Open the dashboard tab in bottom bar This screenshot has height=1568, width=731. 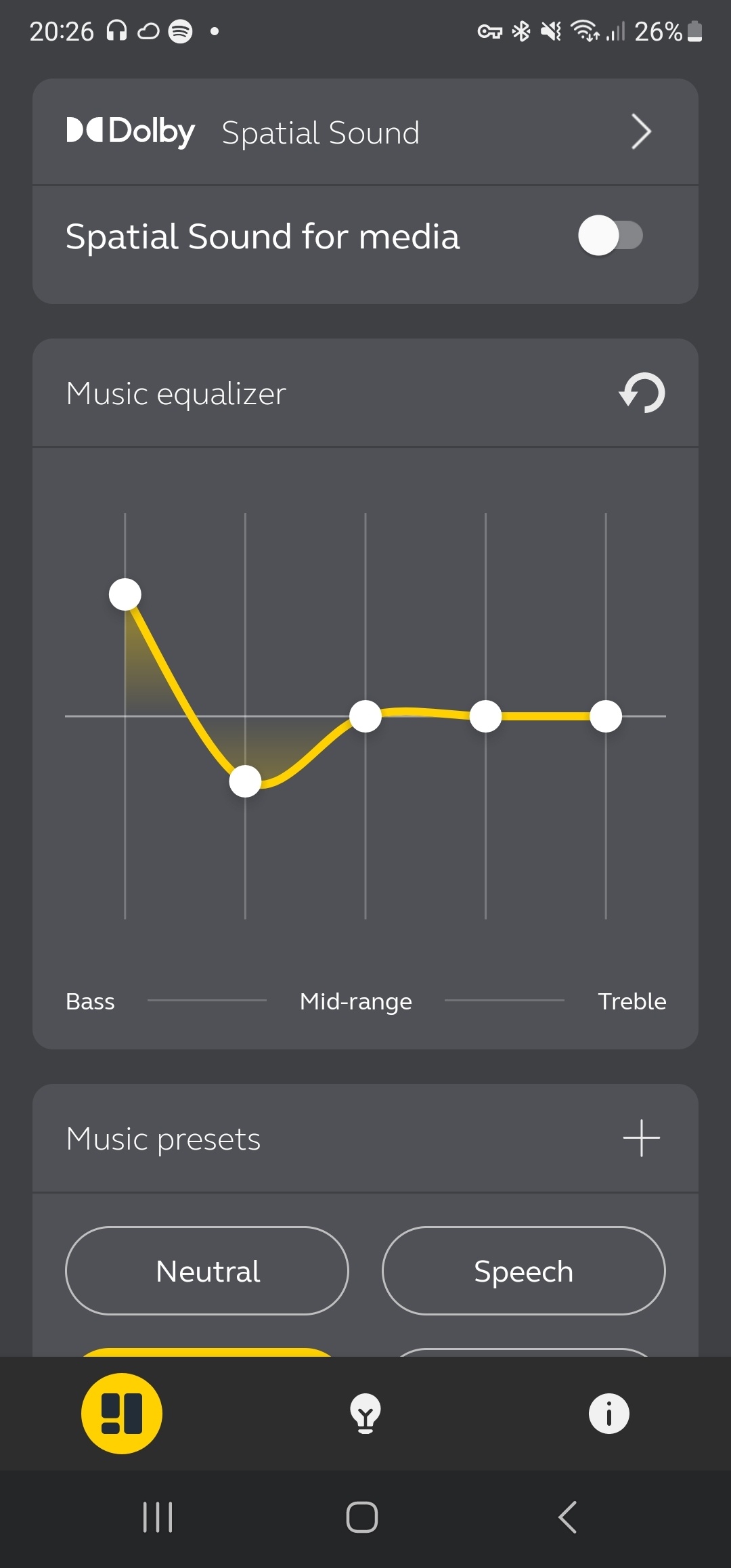122,1413
